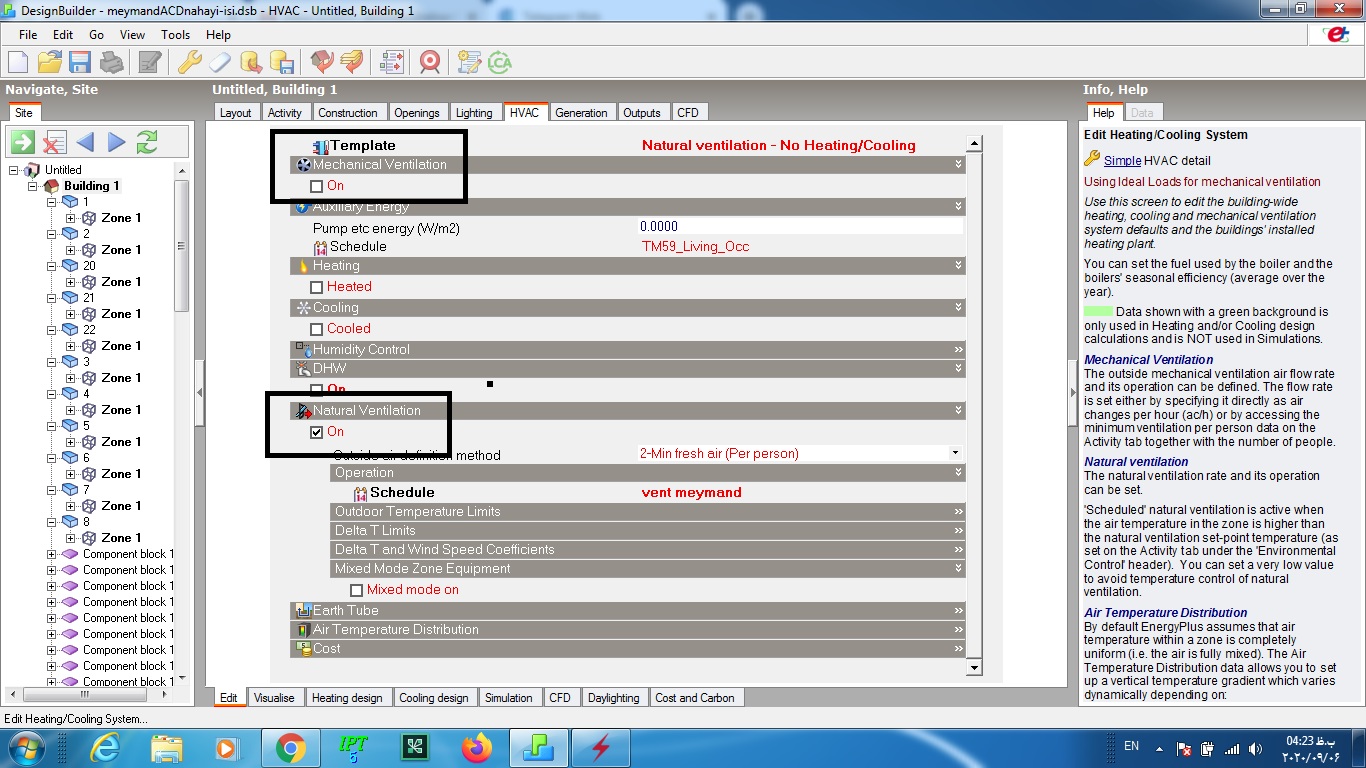The height and width of the screenshot is (768, 1366).
Task: Tick the Cooled checkbox
Action: tap(317, 329)
